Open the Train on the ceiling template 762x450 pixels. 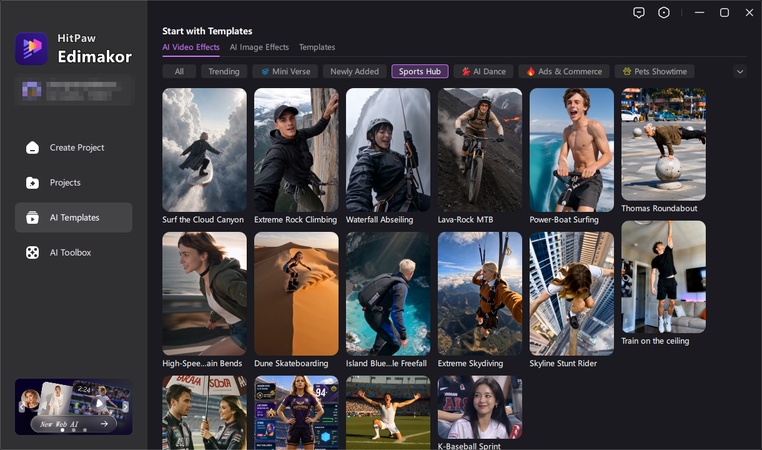(x=664, y=277)
